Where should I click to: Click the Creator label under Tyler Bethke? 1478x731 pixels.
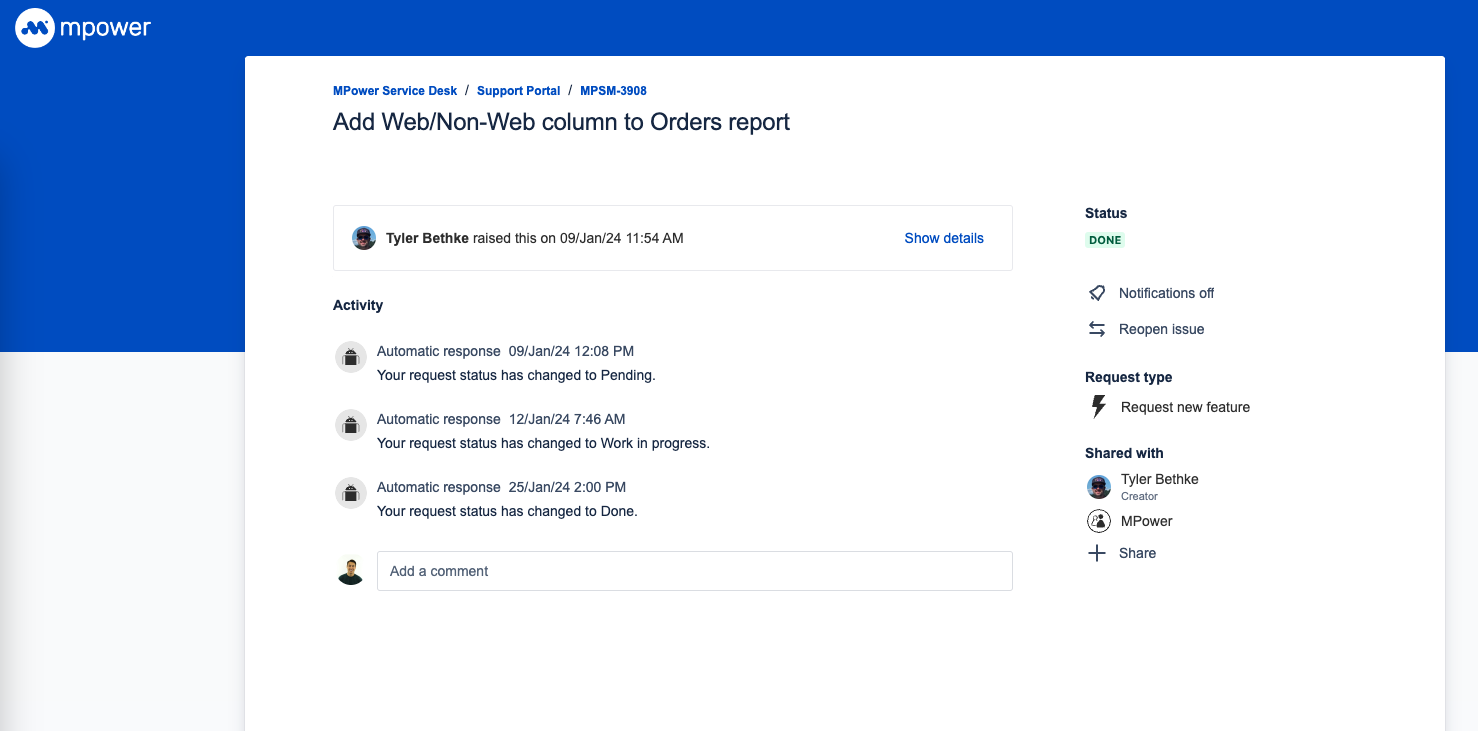click(x=1139, y=496)
